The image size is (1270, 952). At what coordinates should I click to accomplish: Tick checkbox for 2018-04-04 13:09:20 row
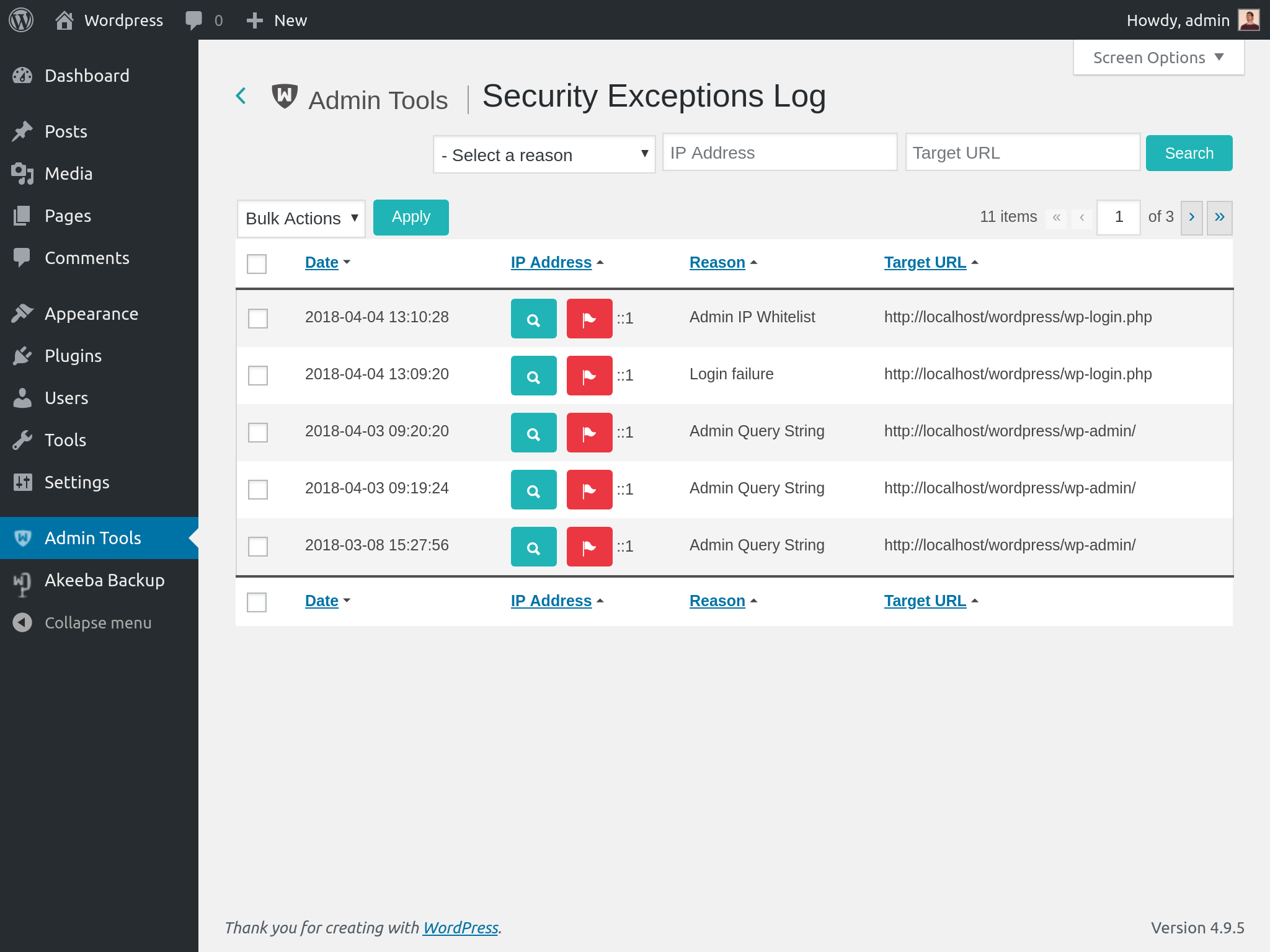click(258, 376)
